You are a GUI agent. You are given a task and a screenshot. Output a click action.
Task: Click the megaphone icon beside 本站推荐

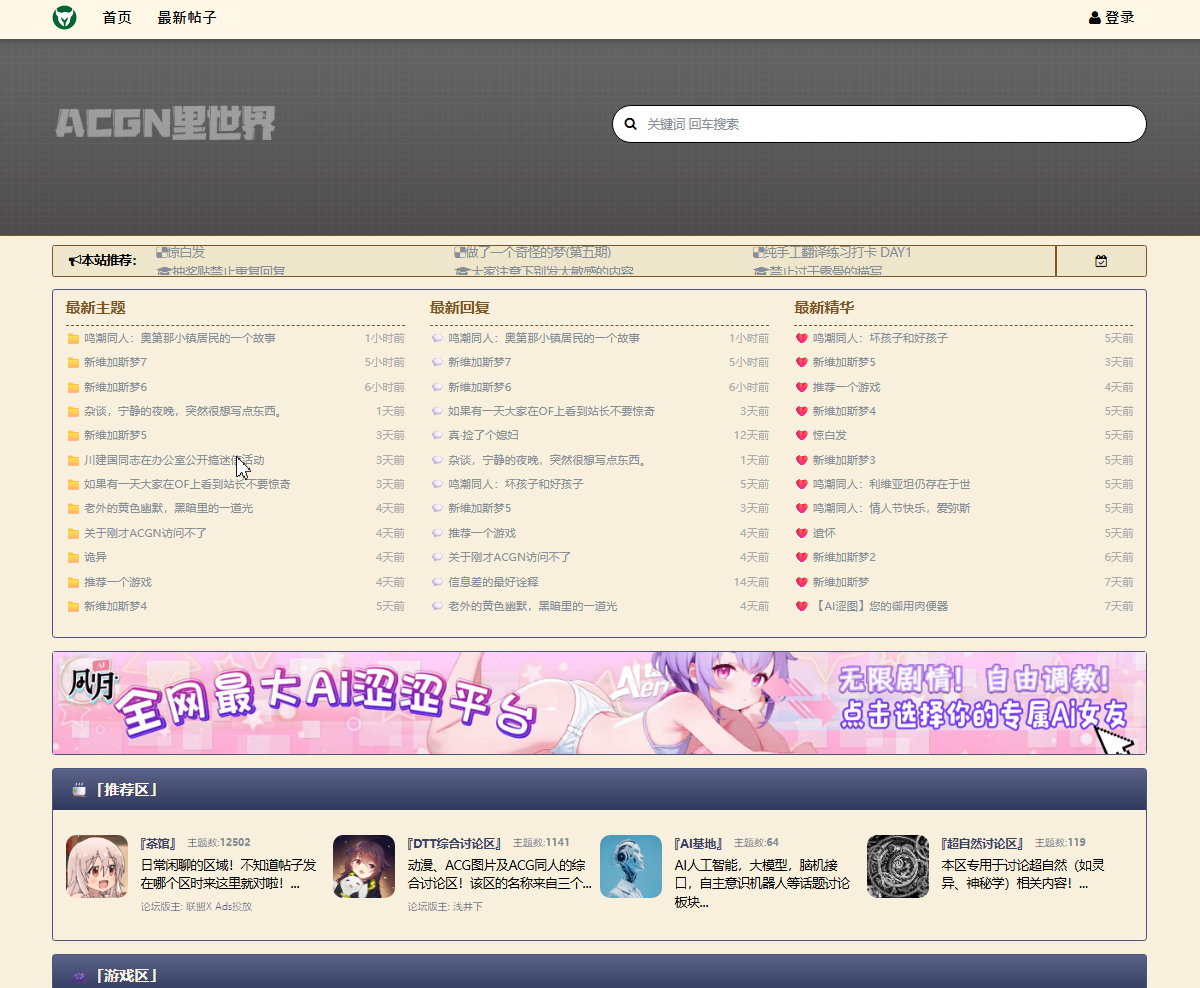tap(75, 258)
